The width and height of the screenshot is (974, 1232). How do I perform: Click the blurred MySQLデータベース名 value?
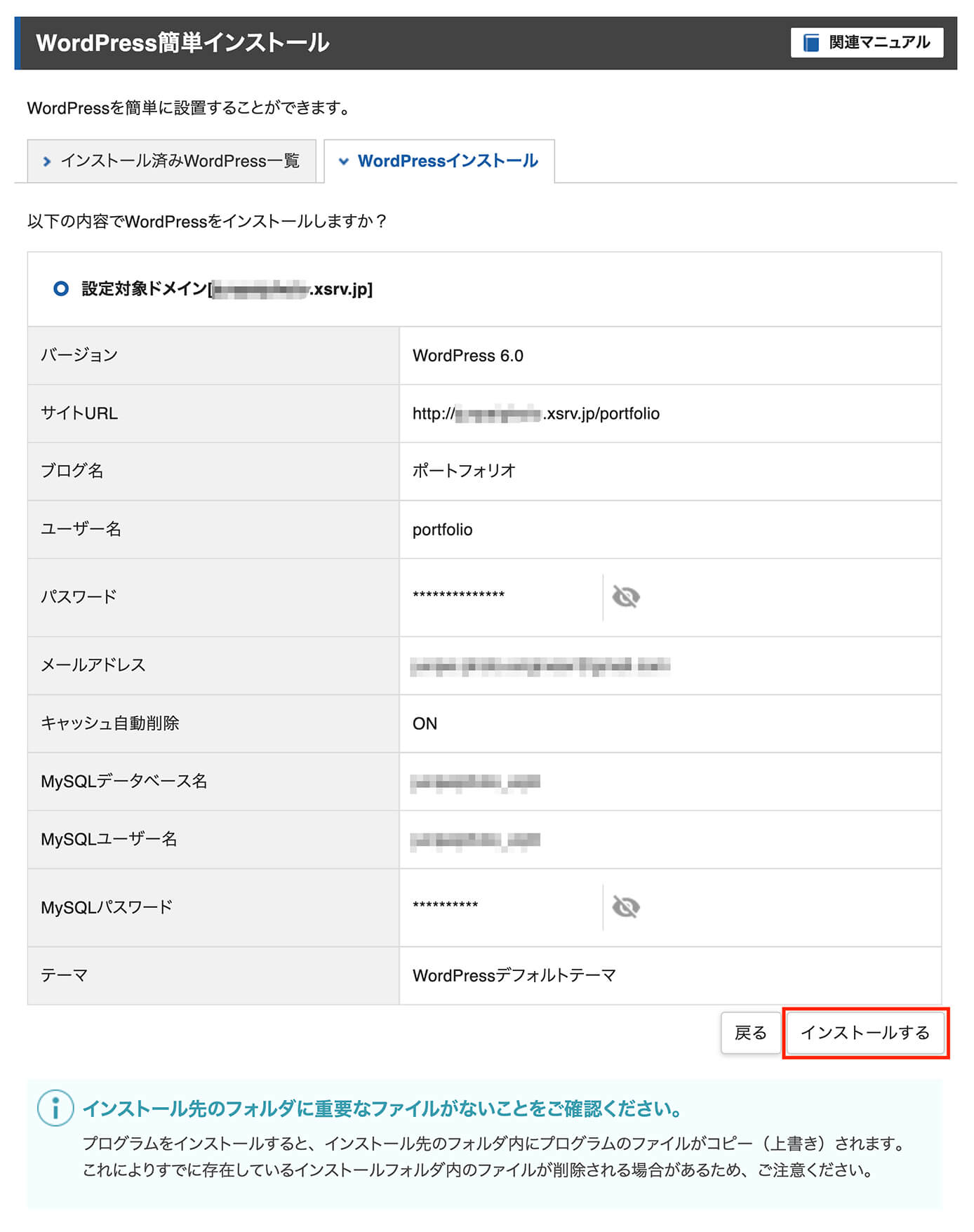click(475, 782)
